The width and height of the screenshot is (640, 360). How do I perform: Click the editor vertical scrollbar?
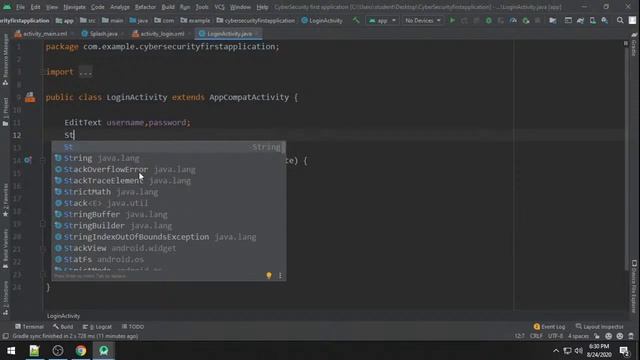(x=626, y=158)
